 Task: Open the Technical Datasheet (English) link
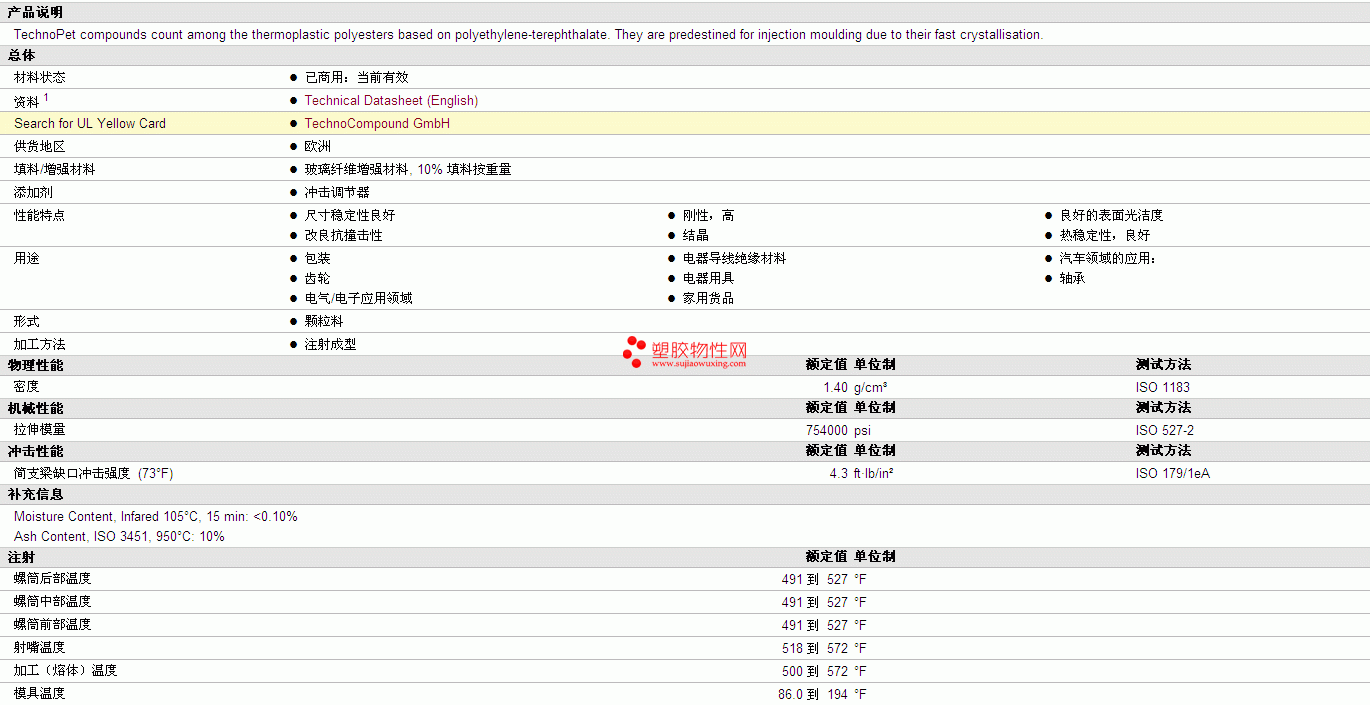pyautogui.click(x=391, y=100)
